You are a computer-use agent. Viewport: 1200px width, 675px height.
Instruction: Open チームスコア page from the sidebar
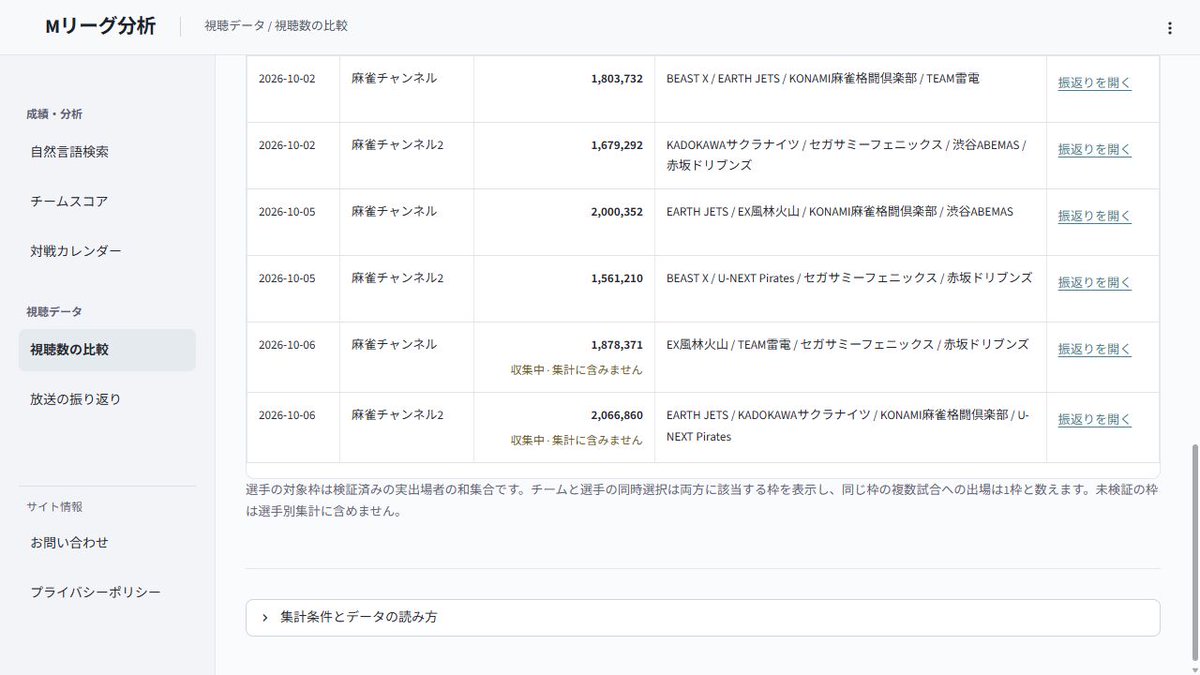coord(107,201)
